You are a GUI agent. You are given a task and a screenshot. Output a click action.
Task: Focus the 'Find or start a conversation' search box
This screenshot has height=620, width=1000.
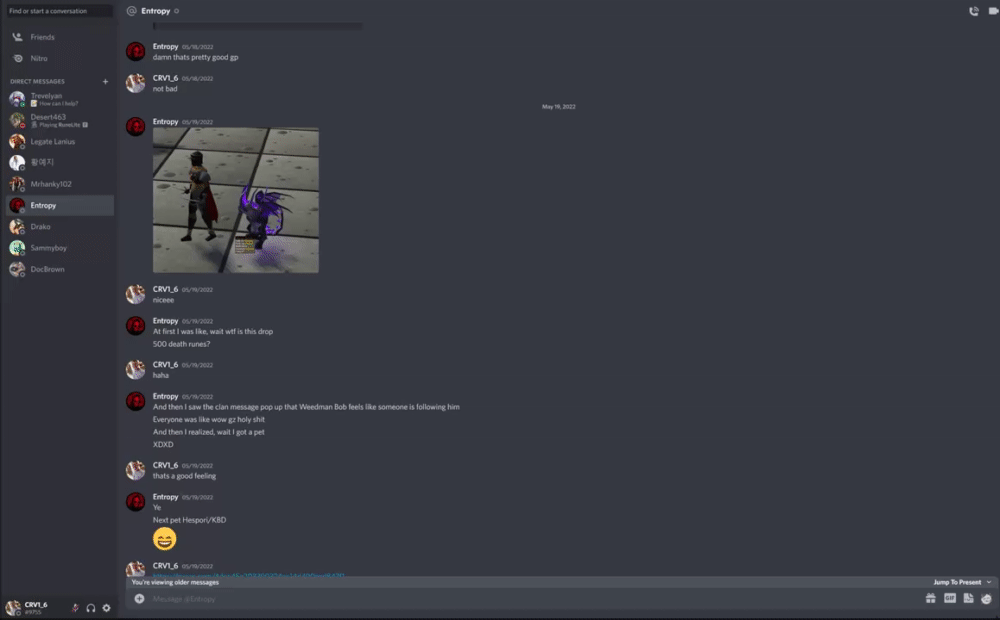pyautogui.click(x=60, y=11)
